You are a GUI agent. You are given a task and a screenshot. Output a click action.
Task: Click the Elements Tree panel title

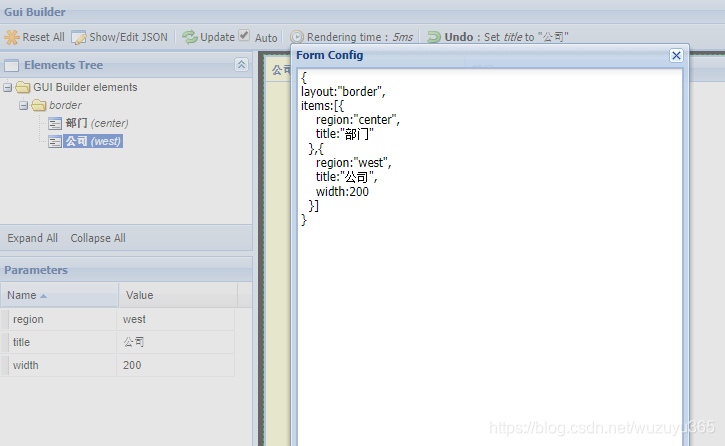(63, 65)
